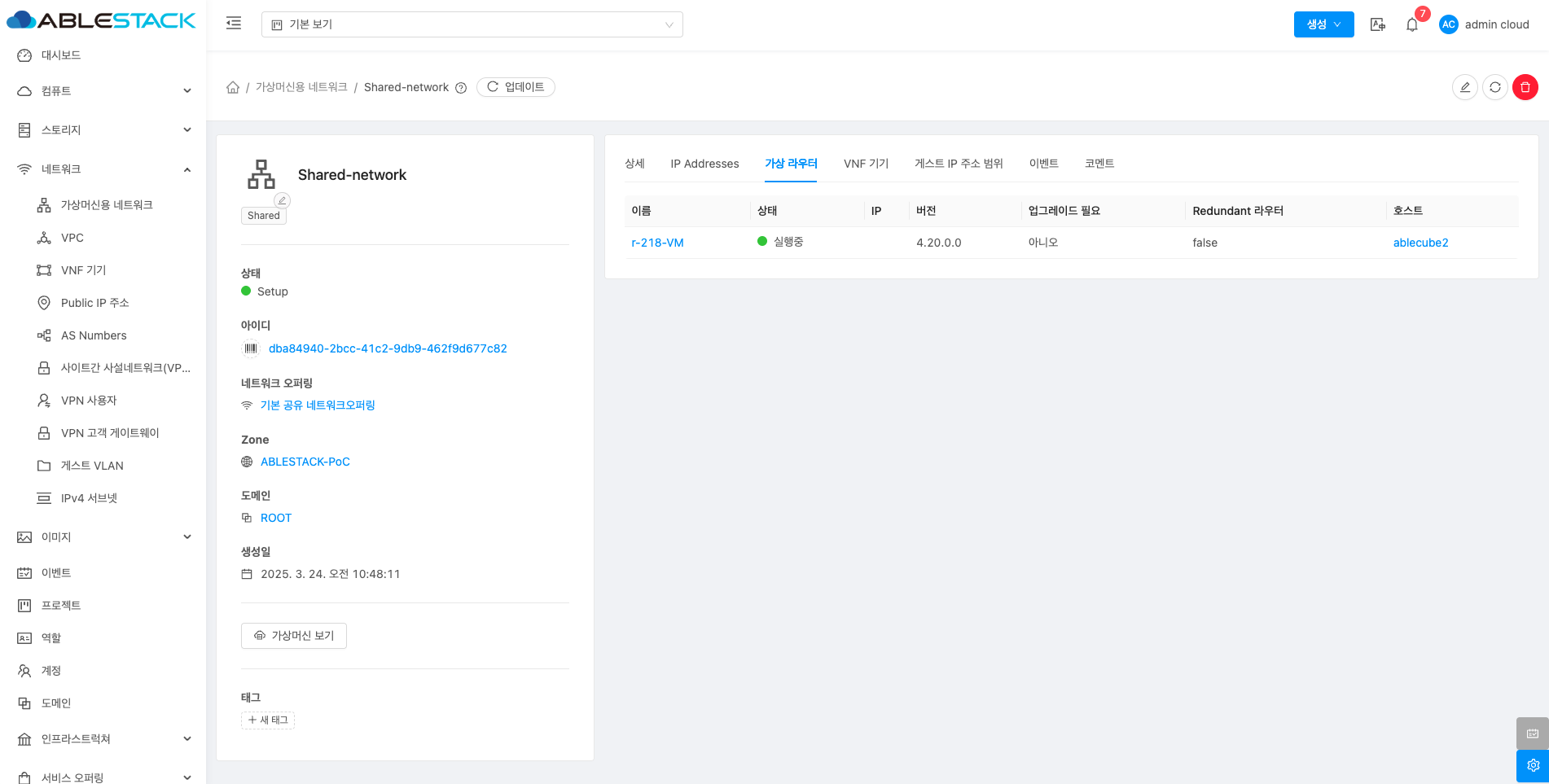The height and width of the screenshot is (784, 1549).
Task: Collapse the sidebar with the menu fold icon
Action: [x=234, y=24]
